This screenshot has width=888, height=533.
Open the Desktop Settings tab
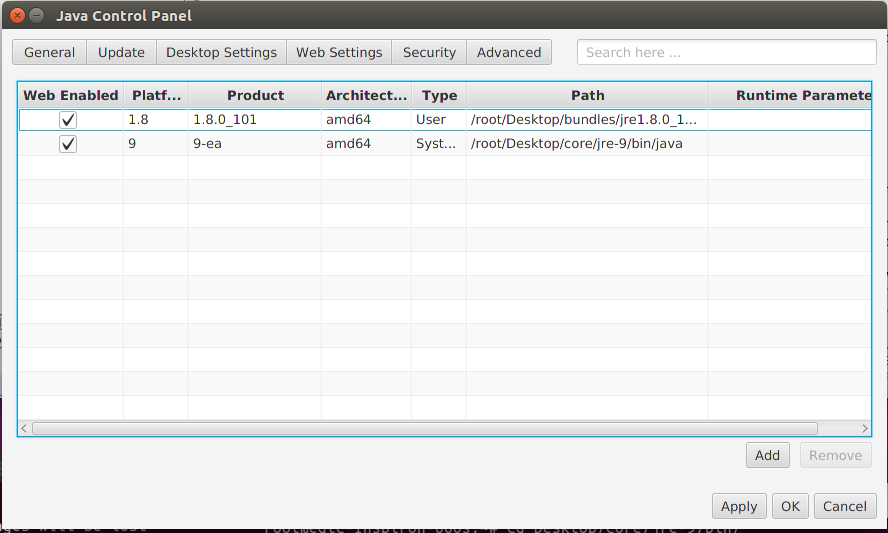pyautogui.click(x=221, y=52)
